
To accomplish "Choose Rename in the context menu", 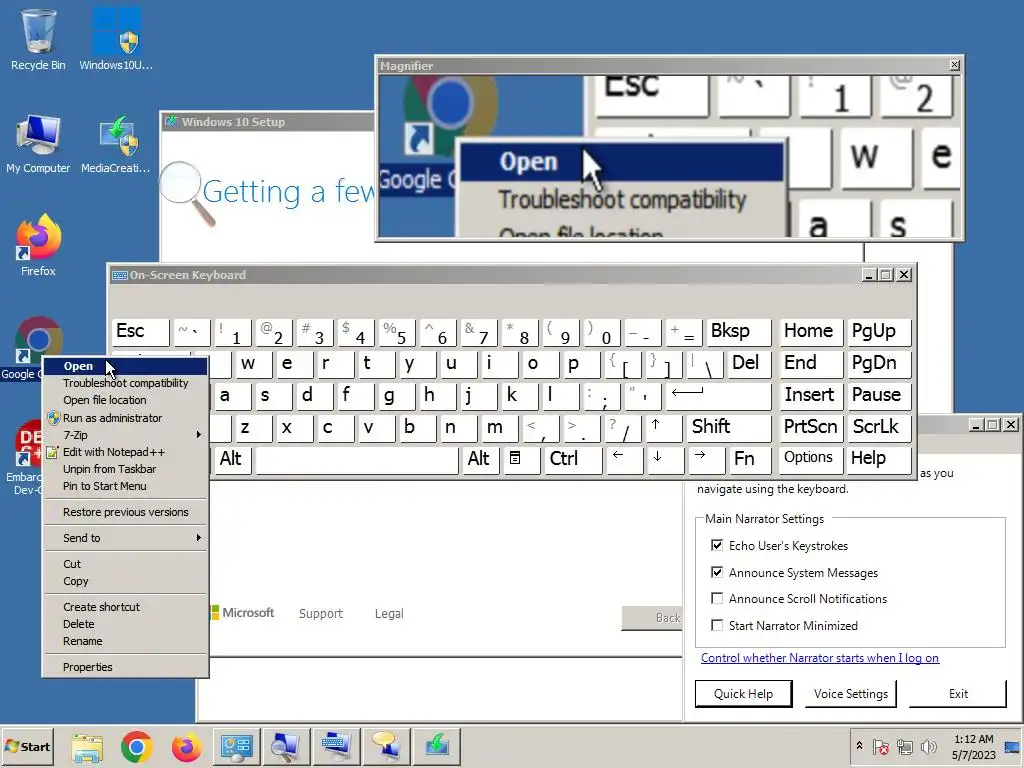I will pos(124,641).
